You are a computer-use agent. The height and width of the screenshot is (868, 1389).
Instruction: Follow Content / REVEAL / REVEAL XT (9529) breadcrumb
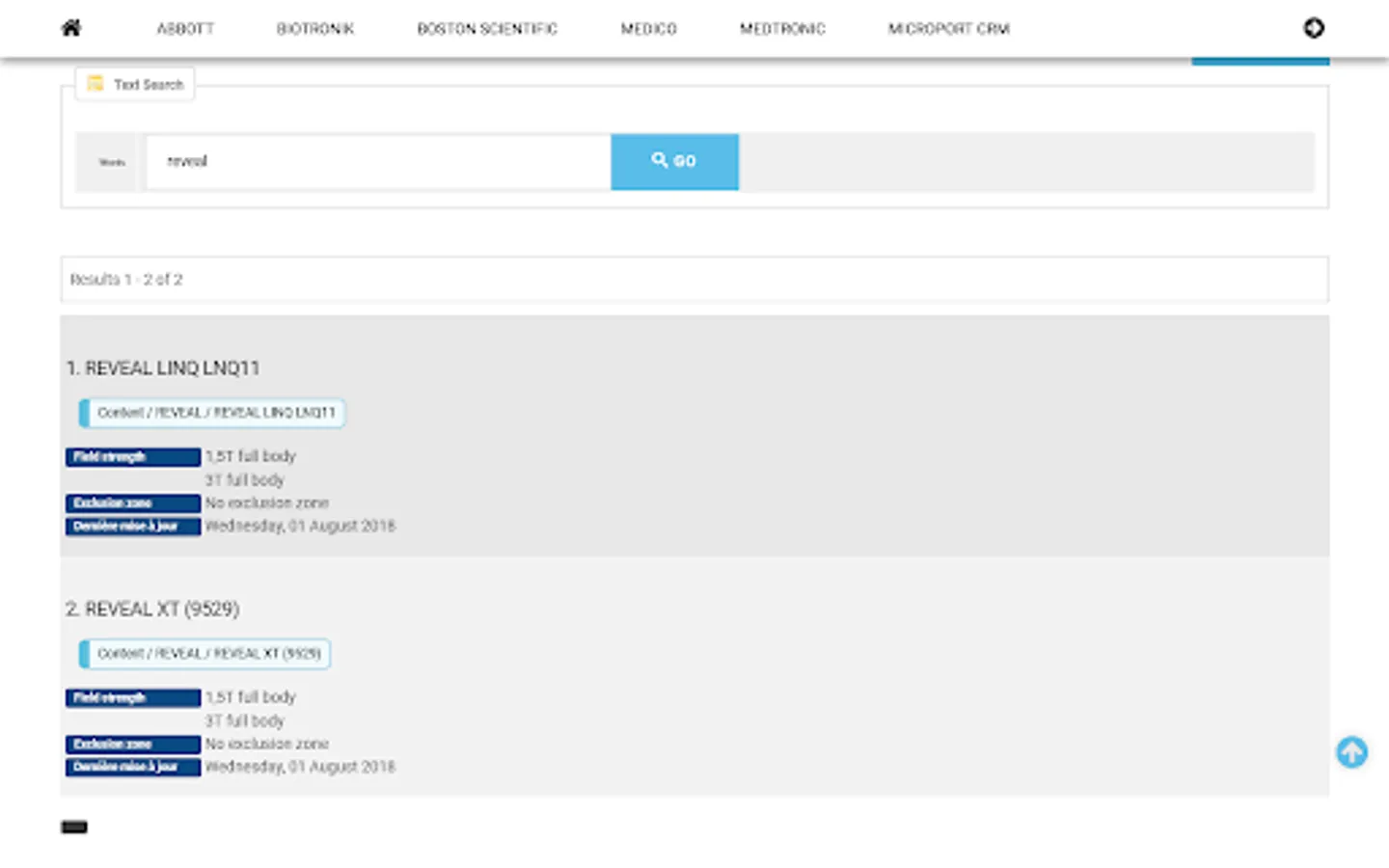(204, 654)
